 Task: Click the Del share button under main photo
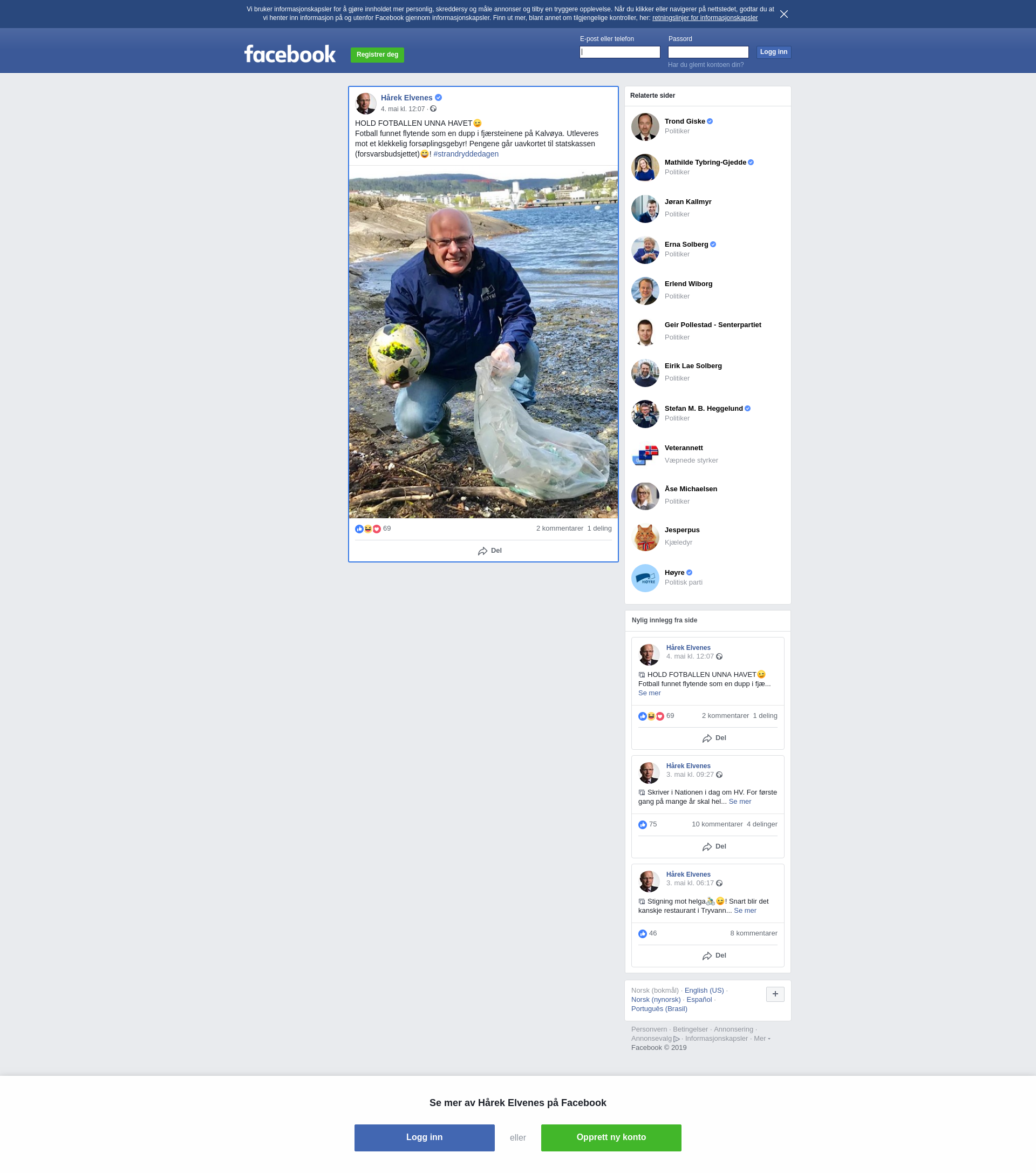click(x=489, y=551)
